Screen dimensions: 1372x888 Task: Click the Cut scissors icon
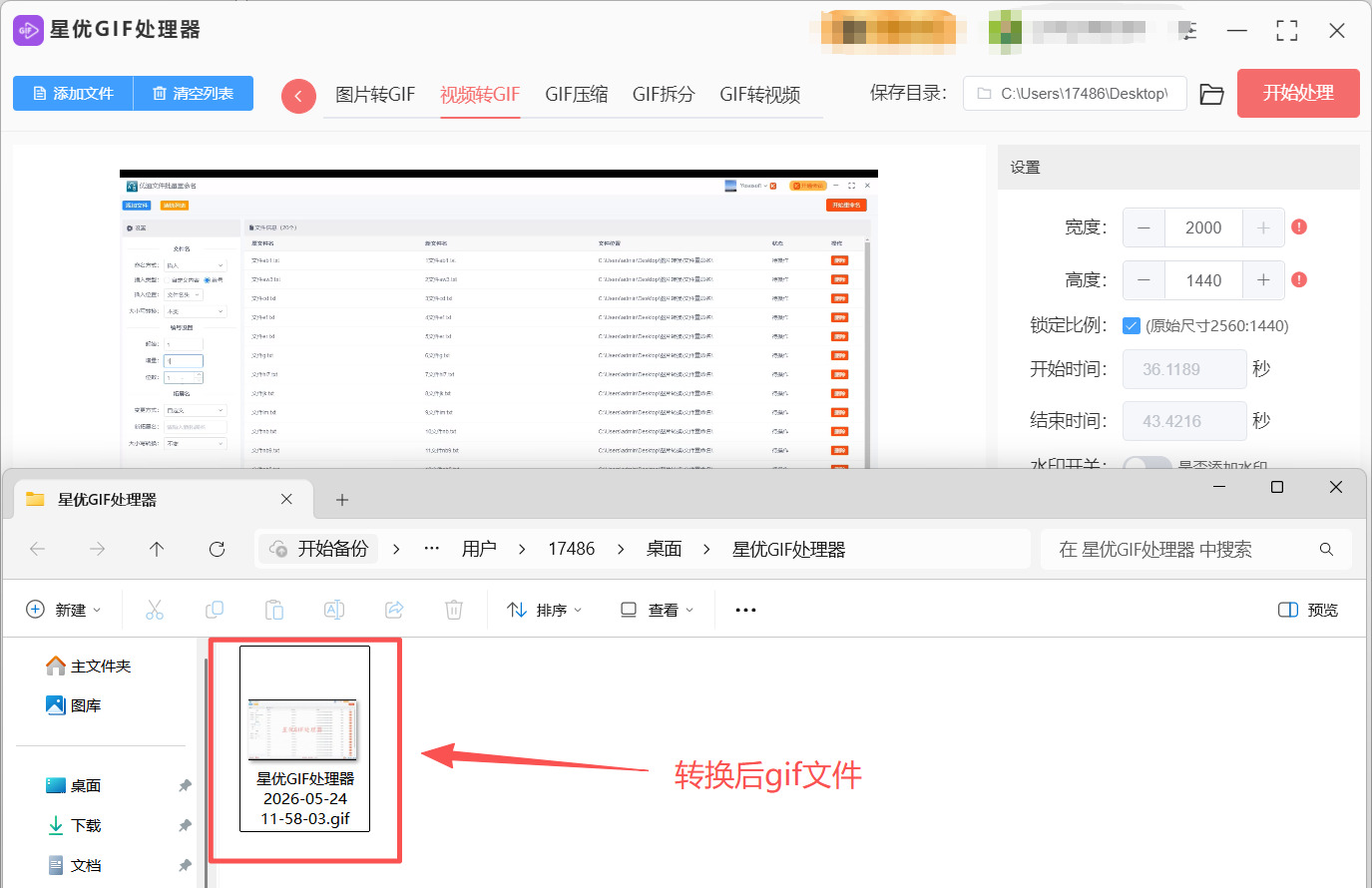tap(155, 610)
